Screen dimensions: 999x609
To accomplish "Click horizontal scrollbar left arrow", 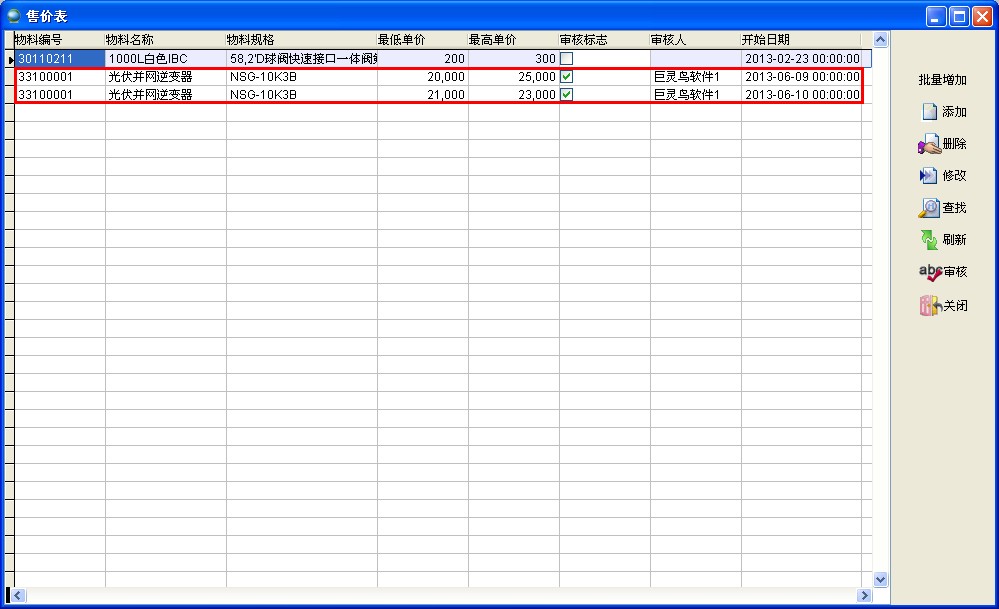I will 19,595.
